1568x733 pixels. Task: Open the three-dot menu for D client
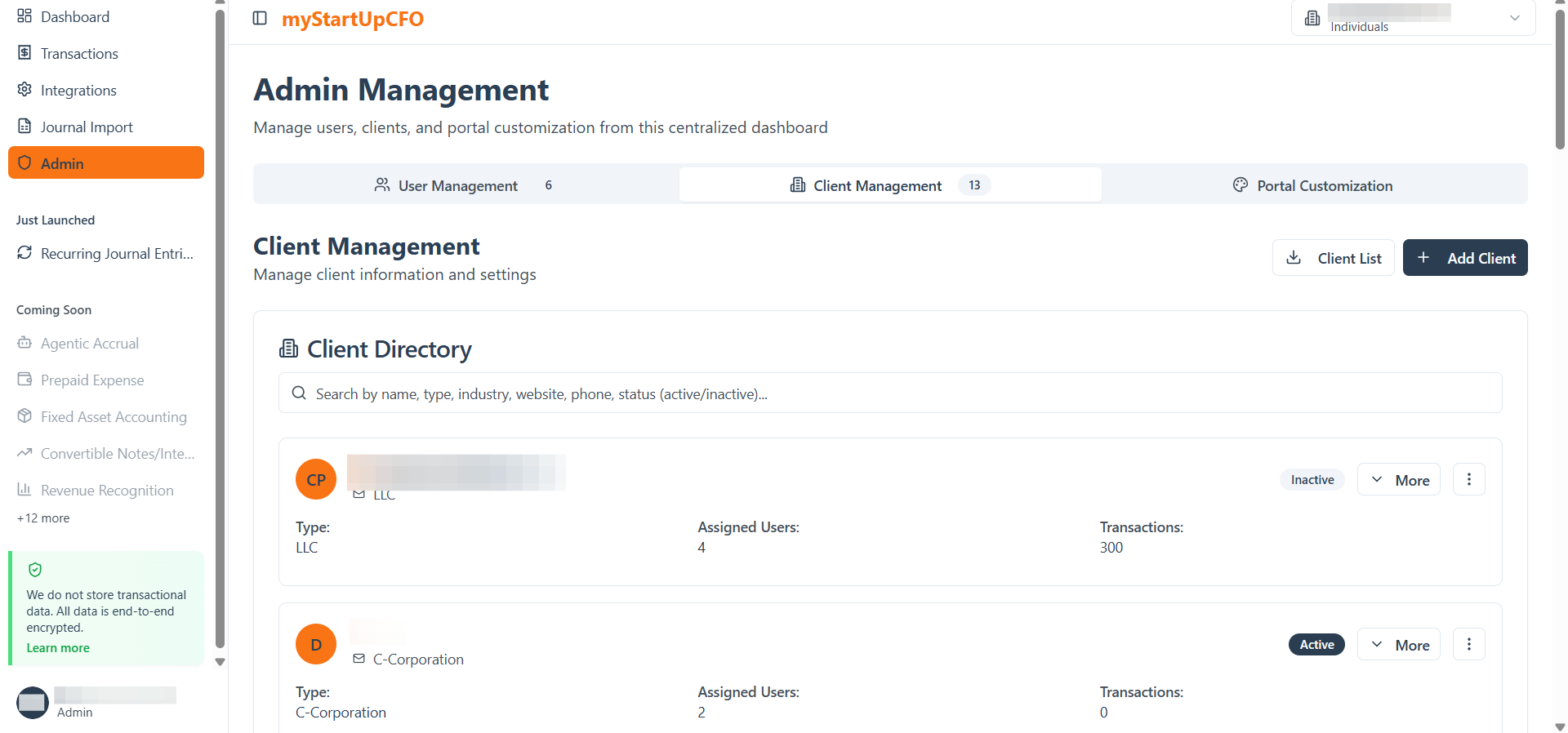(1469, 644)
